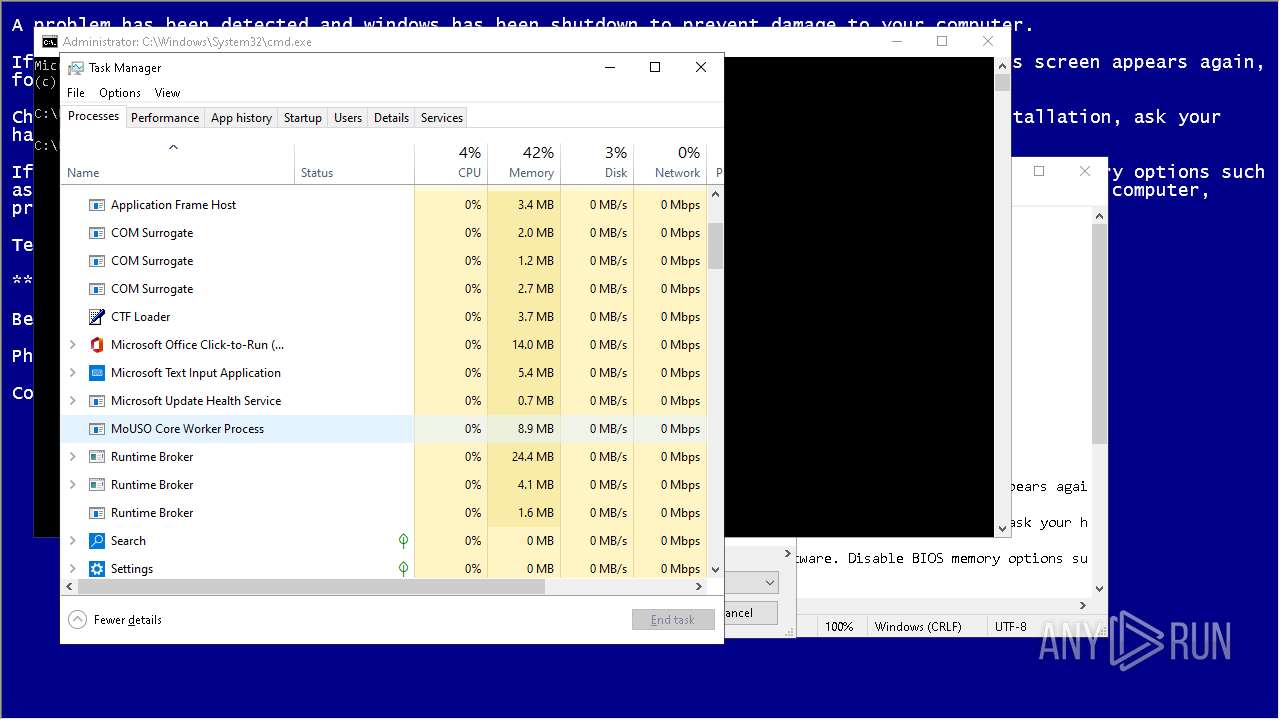Expand the Microsoft Office Click-to-Run row
1280x720 pixels.
[x=72, y=345]
